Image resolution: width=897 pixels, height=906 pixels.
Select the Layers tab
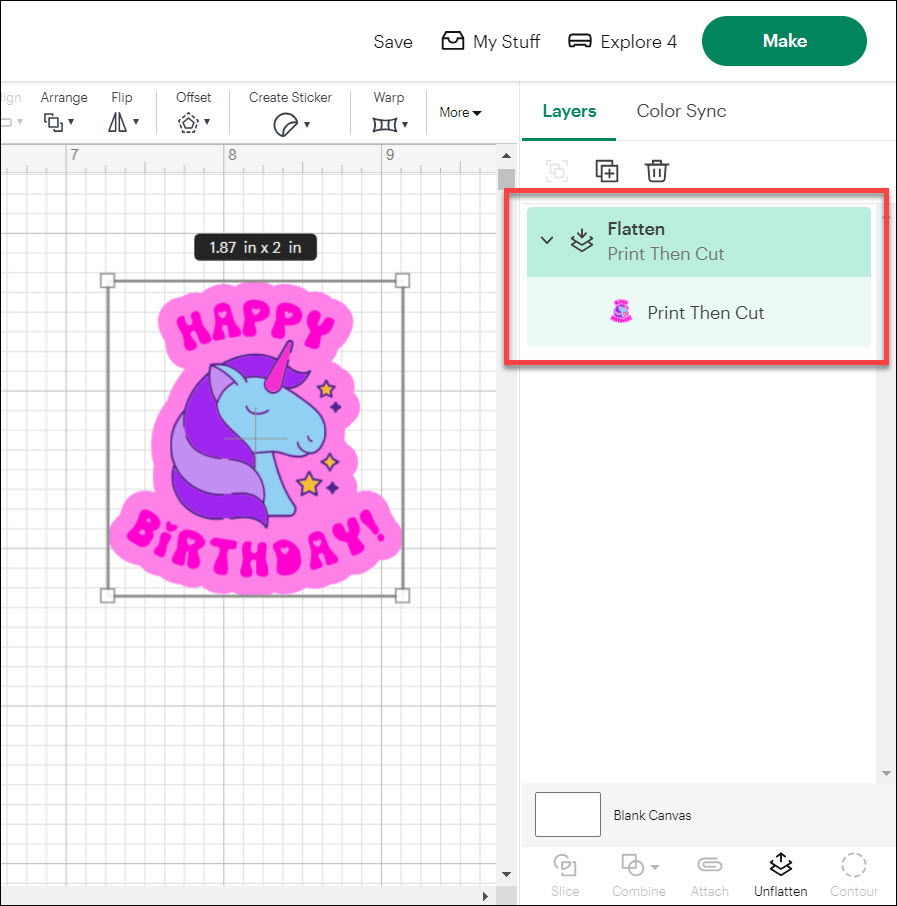569,111
